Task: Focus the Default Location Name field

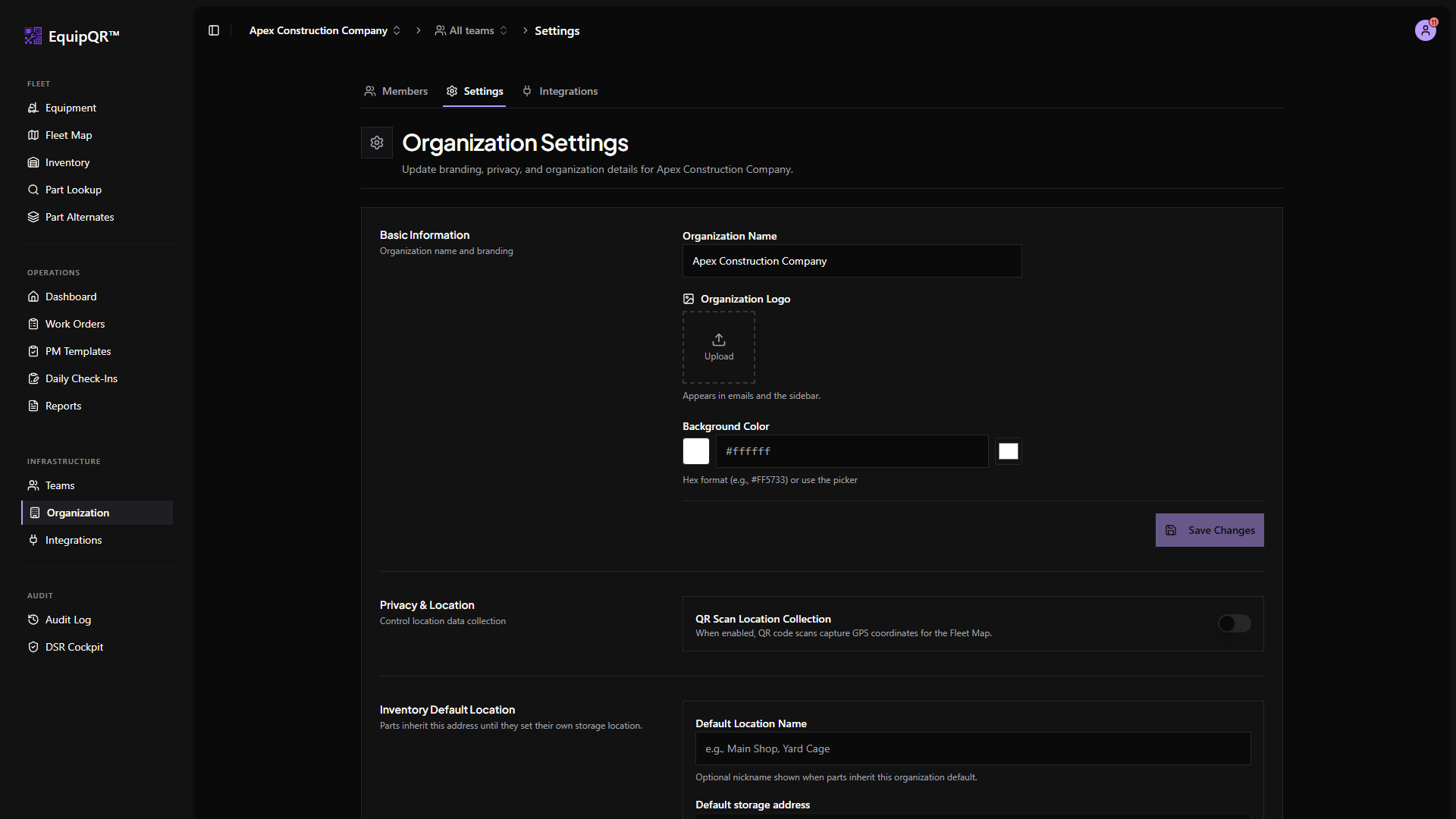Action: (973, 748)
